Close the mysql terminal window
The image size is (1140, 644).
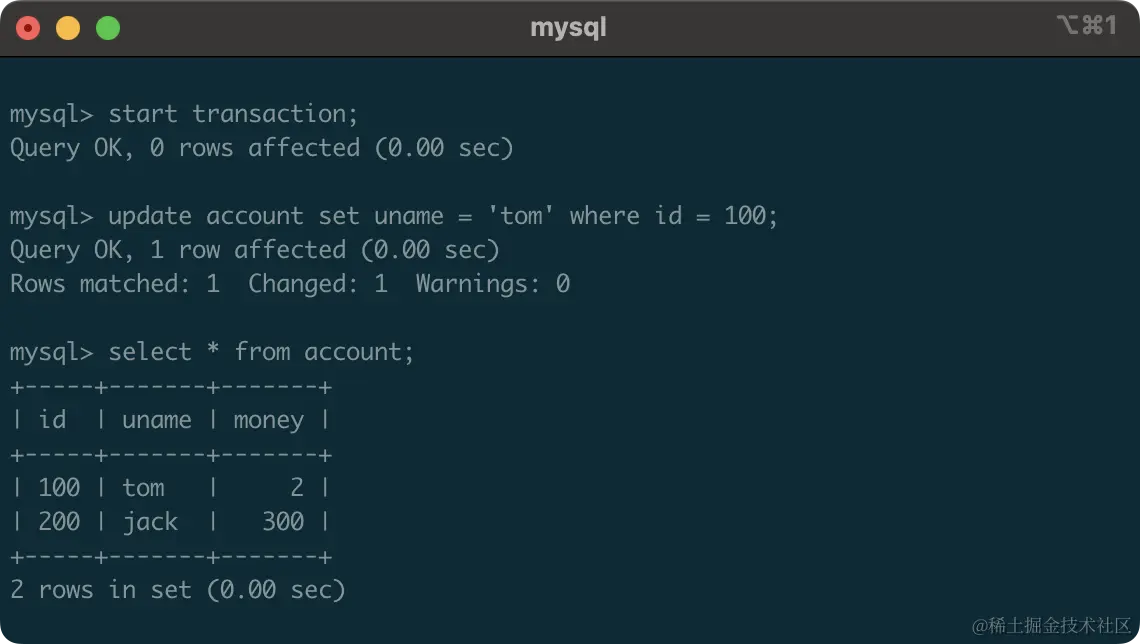[28, 28]
